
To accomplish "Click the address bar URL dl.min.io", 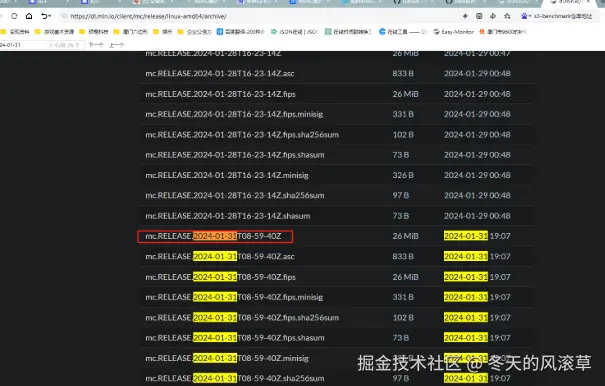I will [149, 17].
